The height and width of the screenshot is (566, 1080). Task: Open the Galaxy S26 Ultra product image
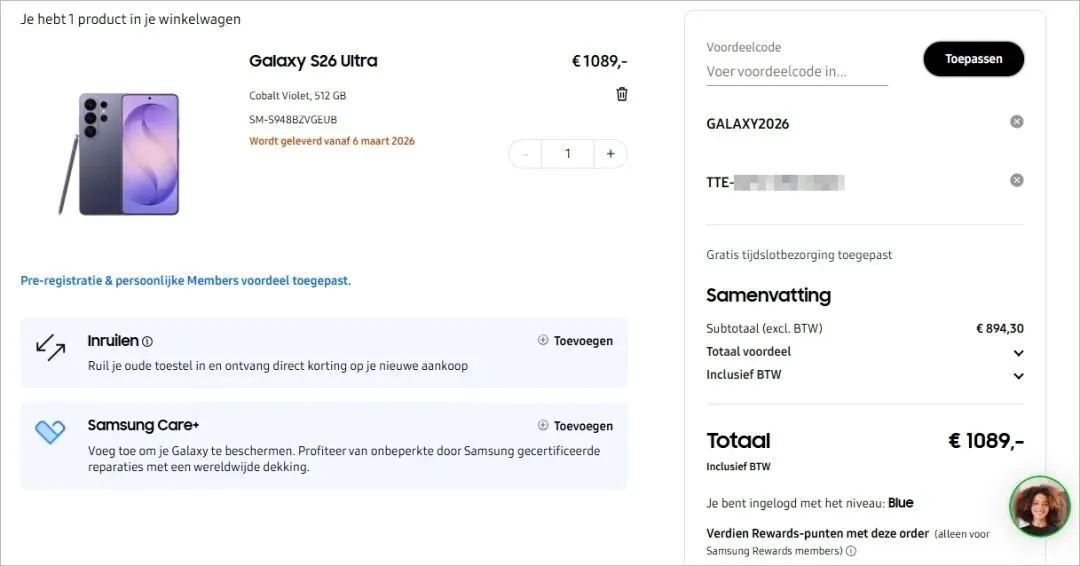[120, 153]
